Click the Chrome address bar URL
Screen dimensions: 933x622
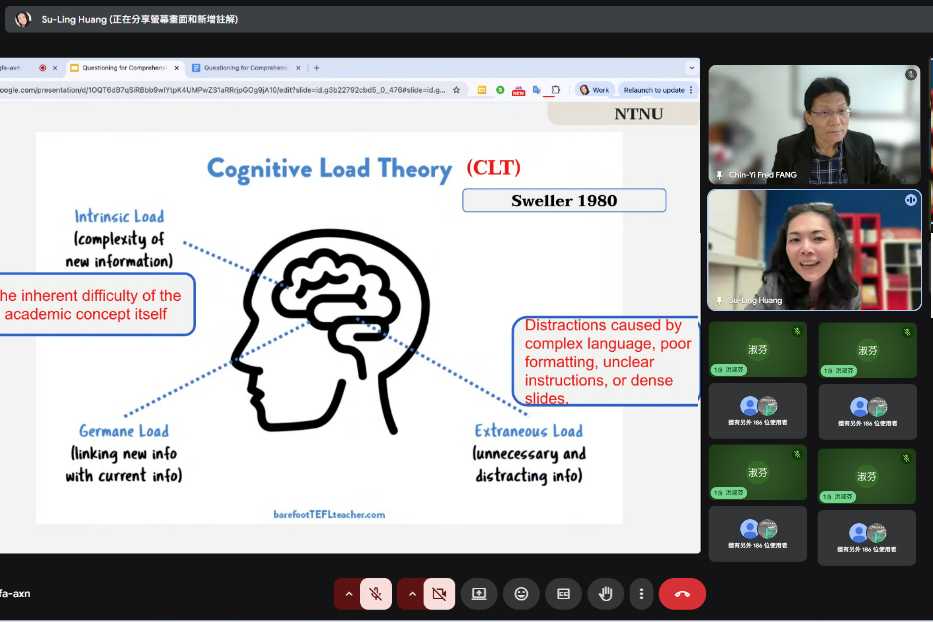220,90
